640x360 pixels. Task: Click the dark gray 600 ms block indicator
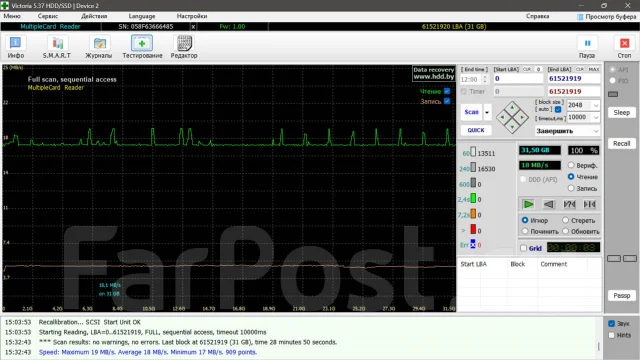pos(473,183)
